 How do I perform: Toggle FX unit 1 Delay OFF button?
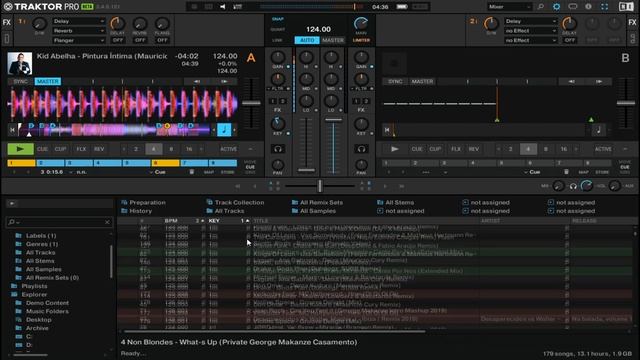[x=118, y=40]
